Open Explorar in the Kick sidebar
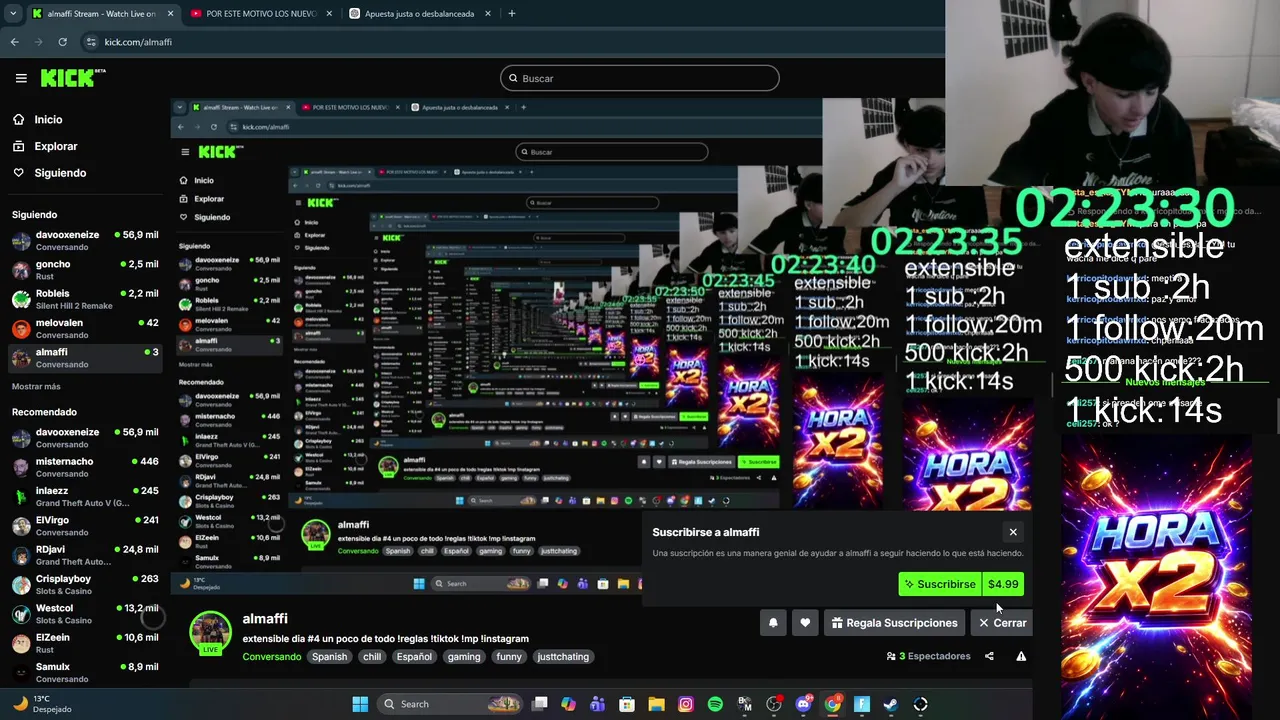Screen dimensions: 1280x720 pyautogui.click(x=55, y=146)
